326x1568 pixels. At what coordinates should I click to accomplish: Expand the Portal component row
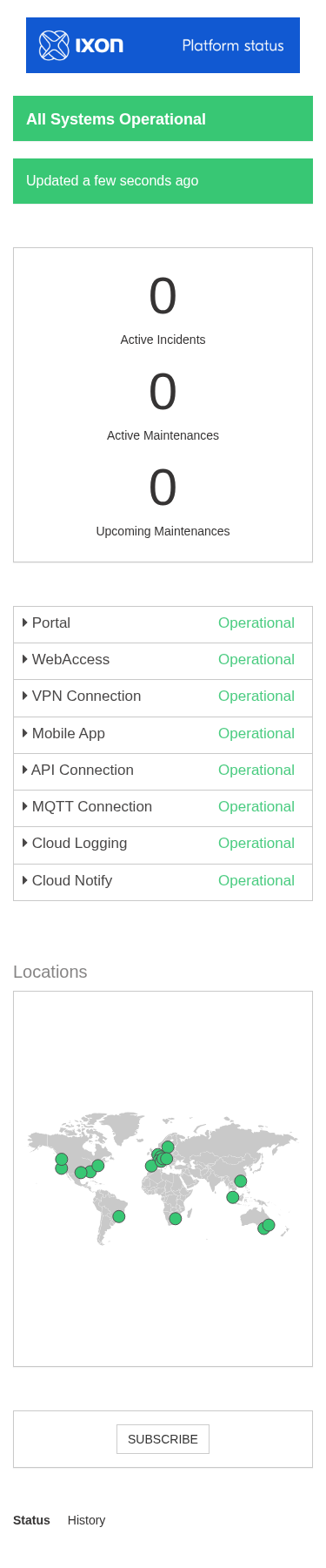point(163,624)
